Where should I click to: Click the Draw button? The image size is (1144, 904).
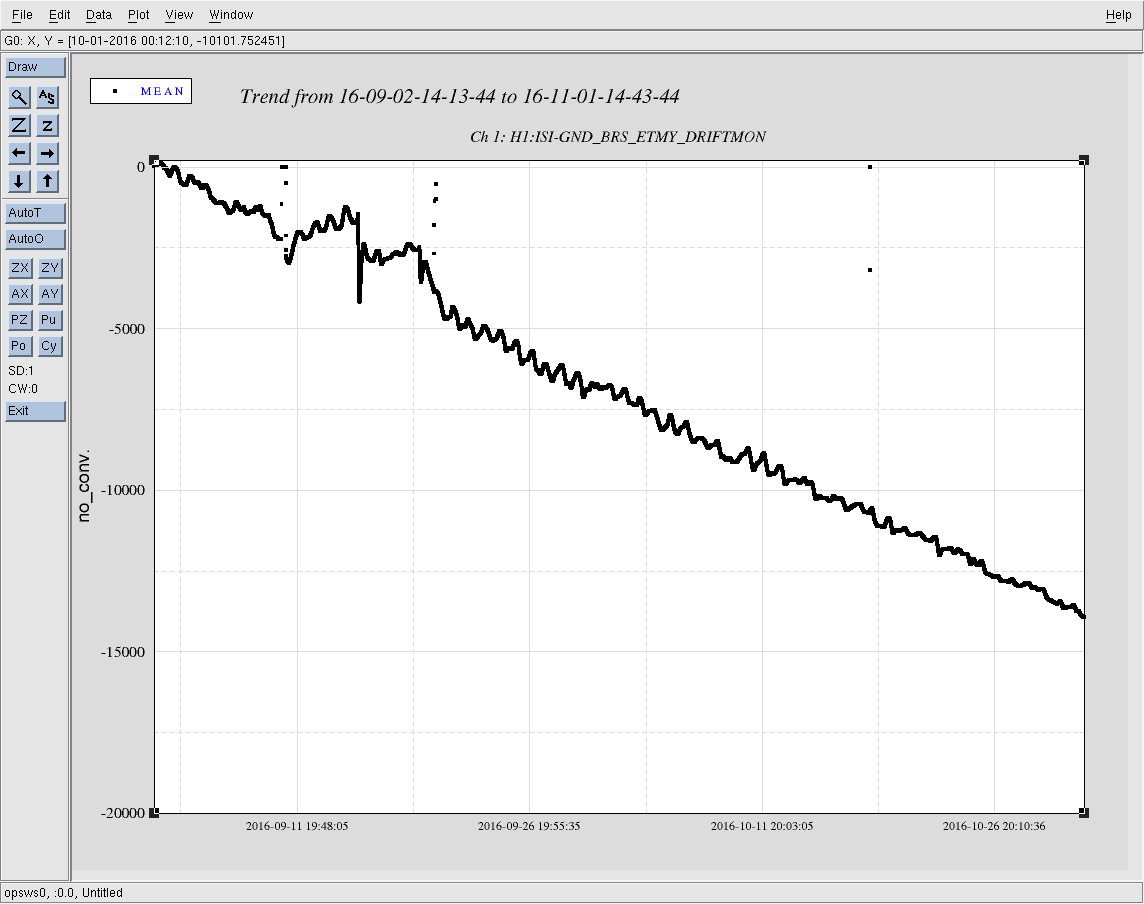(35, 67)
